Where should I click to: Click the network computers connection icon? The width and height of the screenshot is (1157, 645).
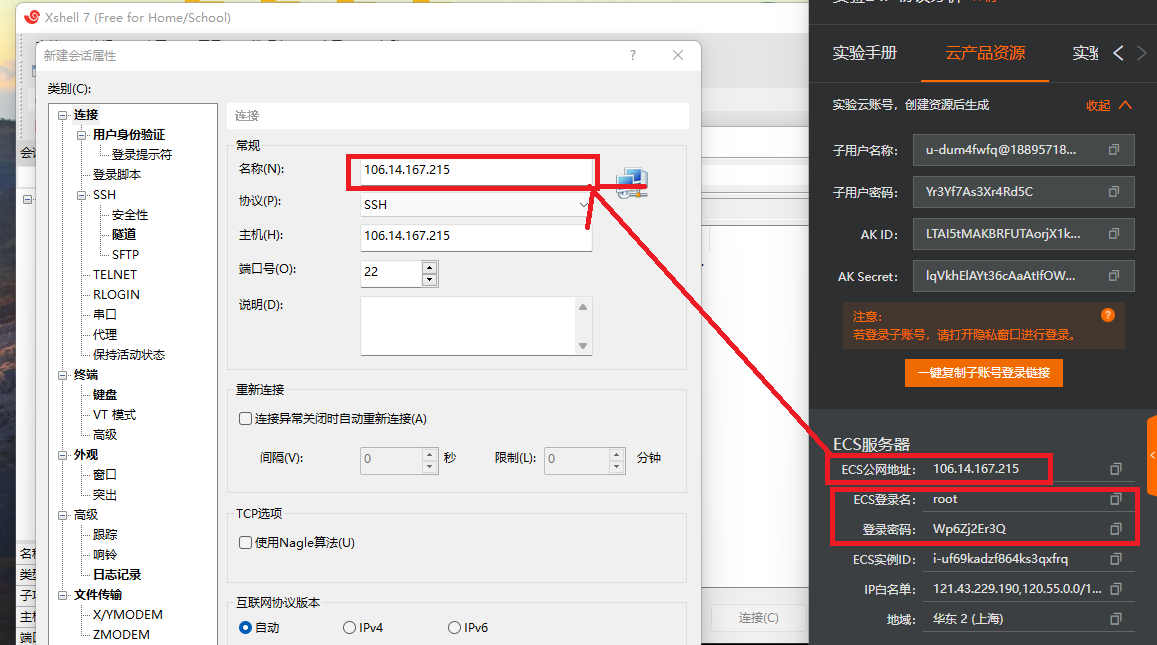tap(632, 183)
